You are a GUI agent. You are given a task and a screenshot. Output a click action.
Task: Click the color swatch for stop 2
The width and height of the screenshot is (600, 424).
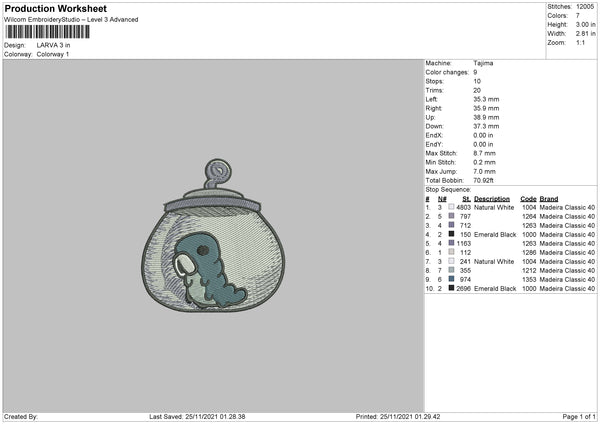(x=451, y=216)
